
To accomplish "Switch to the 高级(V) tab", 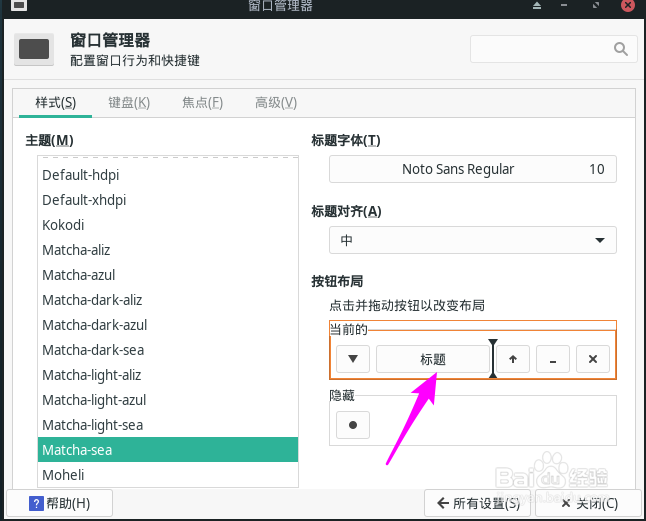I will coord(276,103).
